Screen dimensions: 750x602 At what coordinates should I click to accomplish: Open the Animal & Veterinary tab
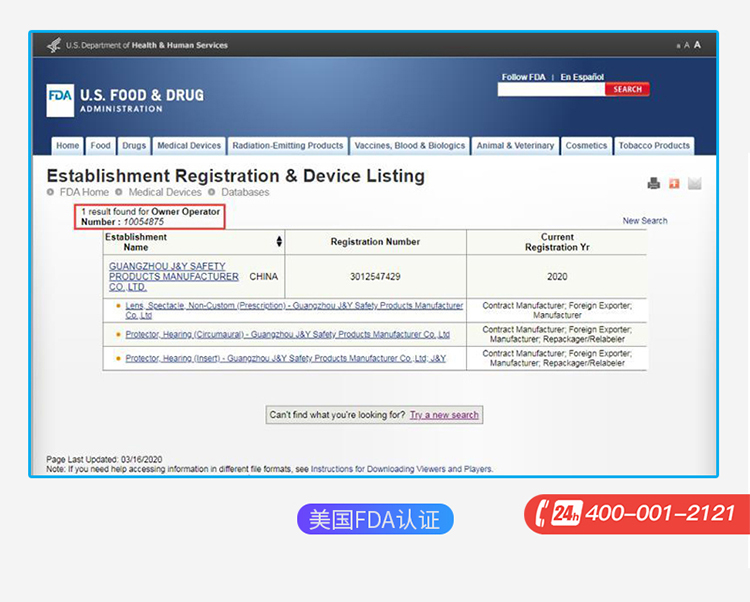coord(515,145)
